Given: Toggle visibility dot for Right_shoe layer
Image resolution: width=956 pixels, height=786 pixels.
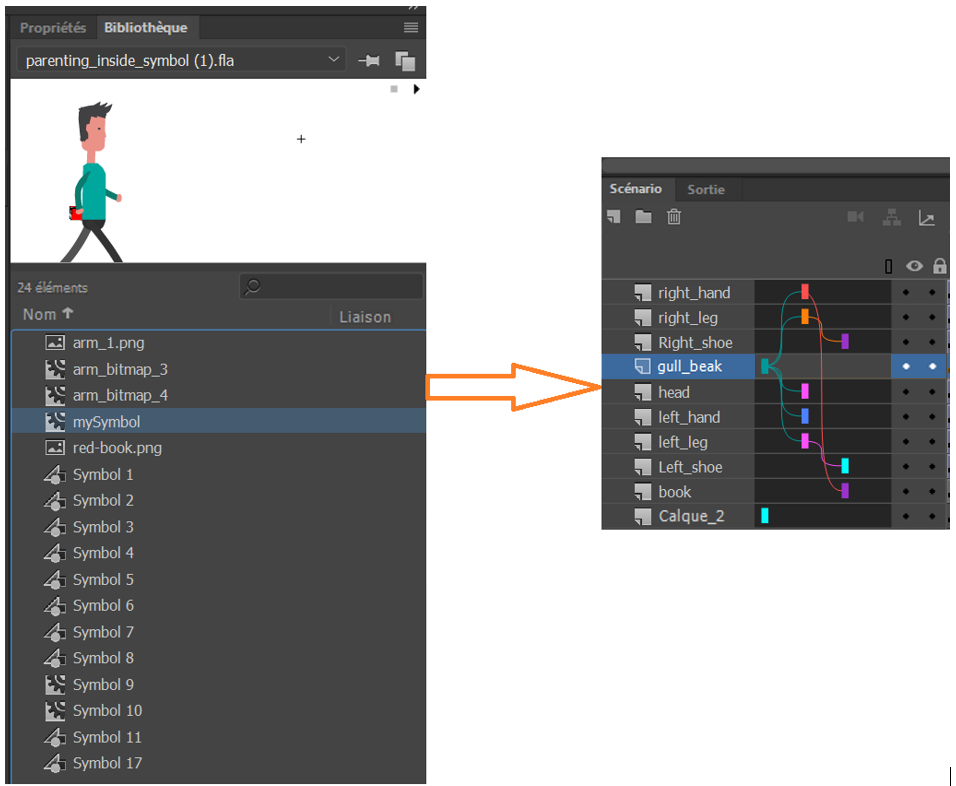Looking at the screenshot, I should pos(906,342).
